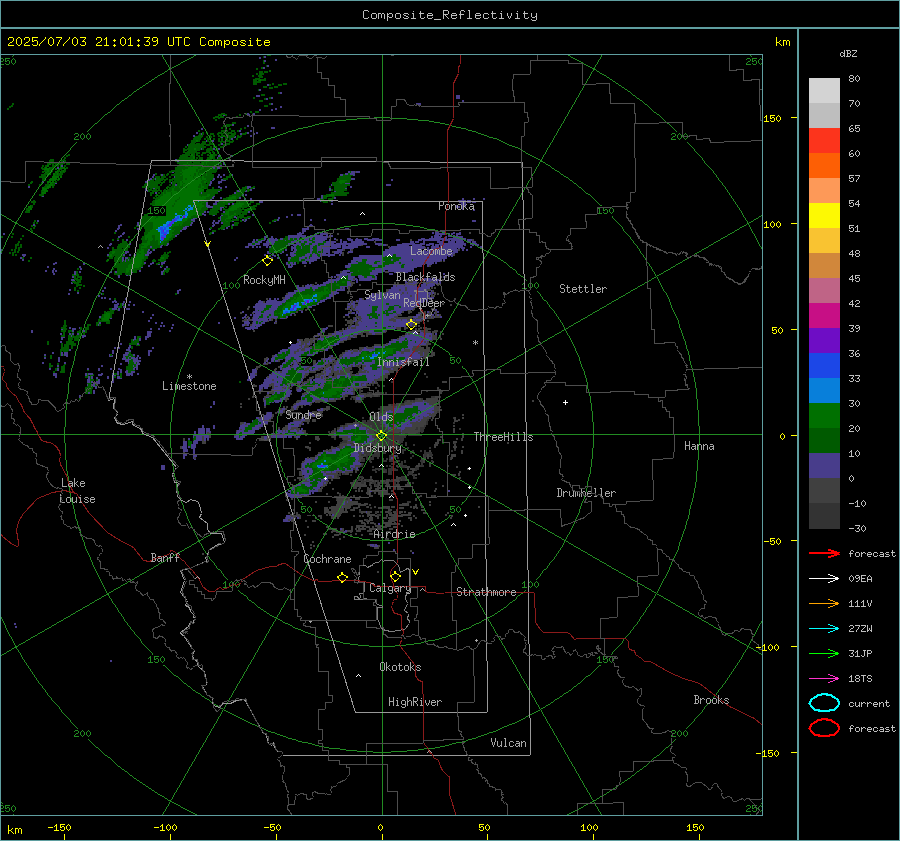Click the red forecast ellipse legend icon

coord(824,728)
